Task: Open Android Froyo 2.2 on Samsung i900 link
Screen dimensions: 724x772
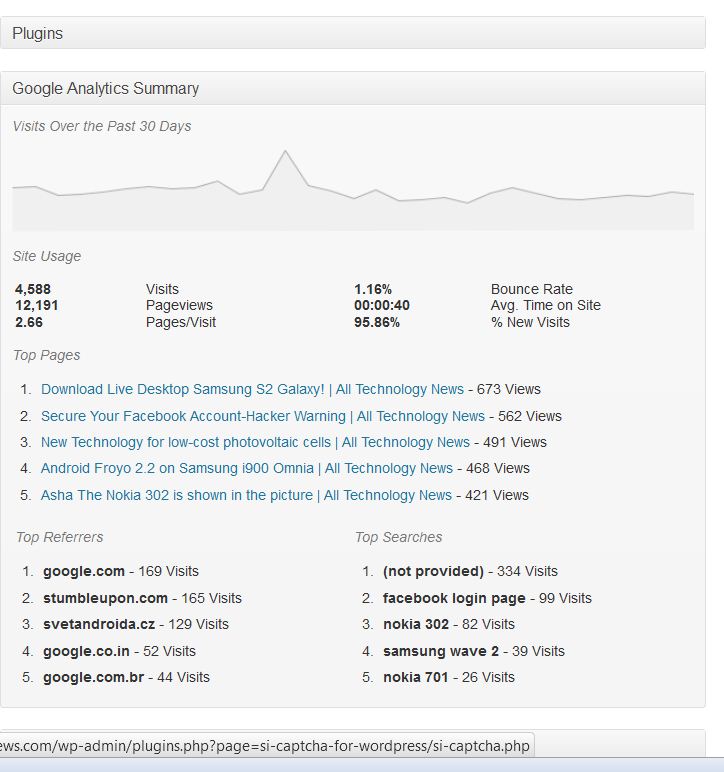Action: coord(247,468)
